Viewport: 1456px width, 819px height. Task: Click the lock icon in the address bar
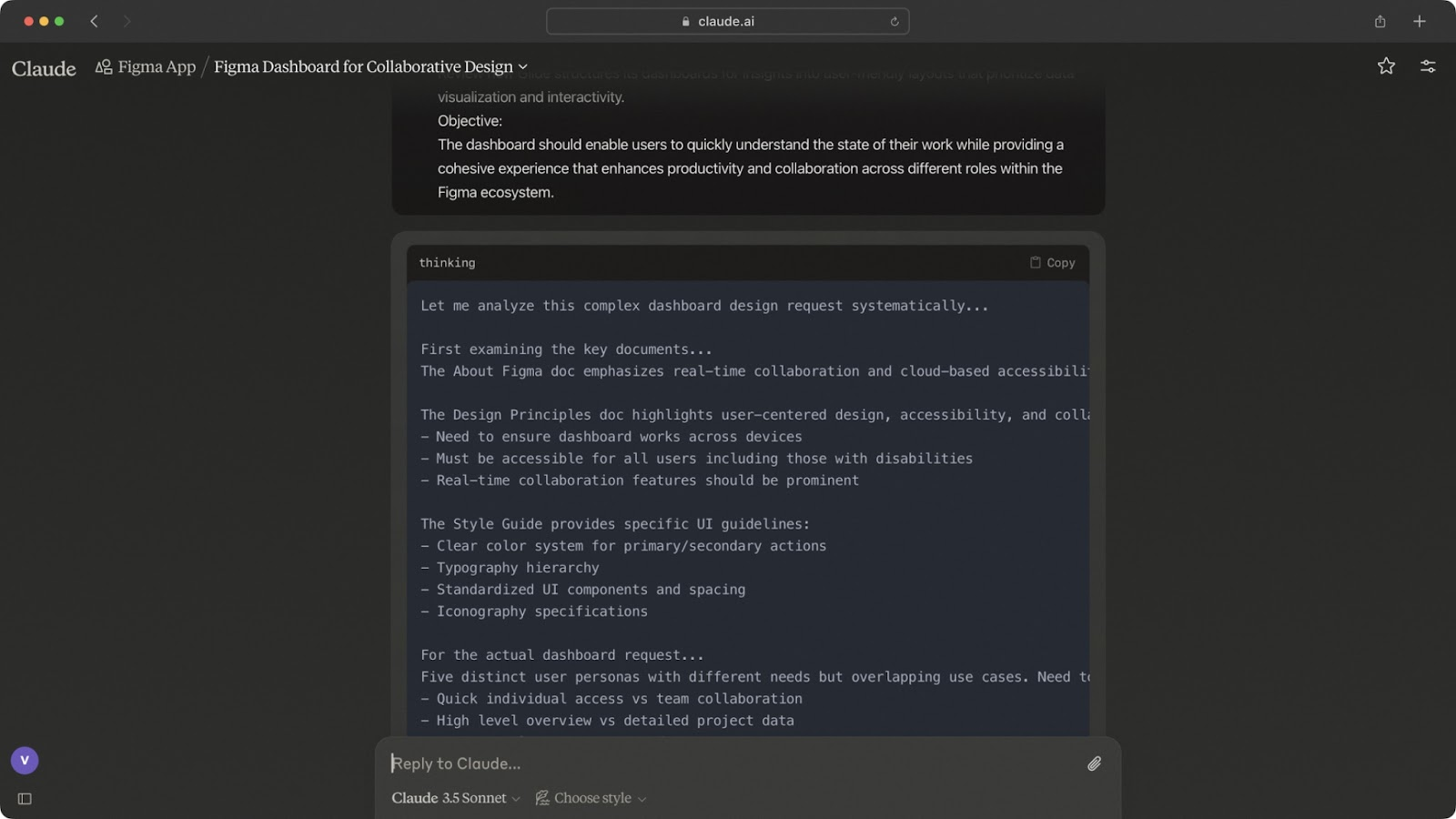[x=686, y=21]
